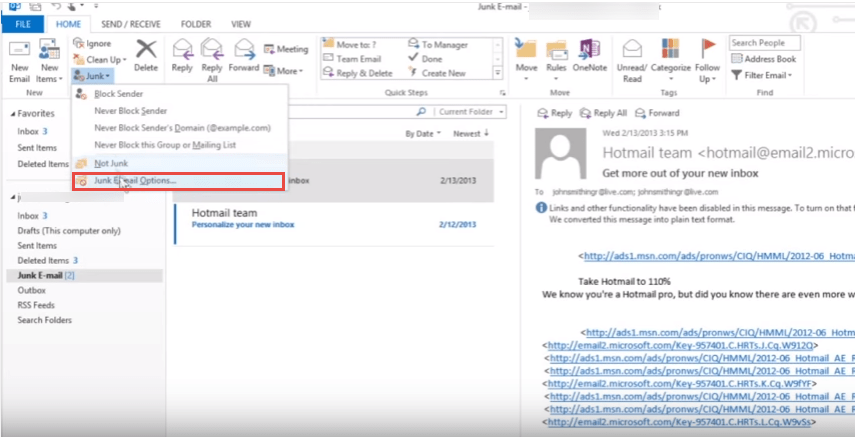Open the New Items menu

(x=49, y=62)
